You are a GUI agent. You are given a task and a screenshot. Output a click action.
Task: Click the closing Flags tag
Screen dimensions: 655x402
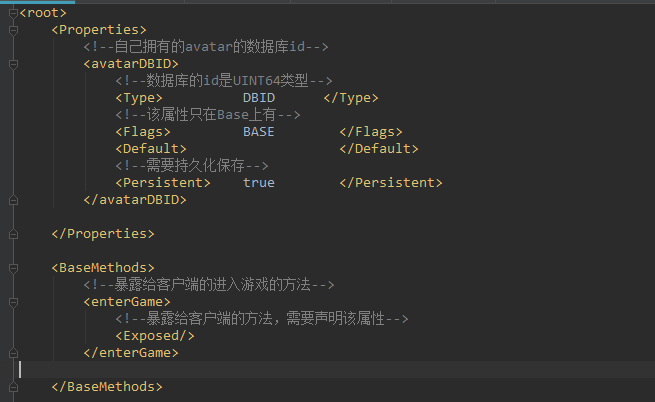coord(371,132)
